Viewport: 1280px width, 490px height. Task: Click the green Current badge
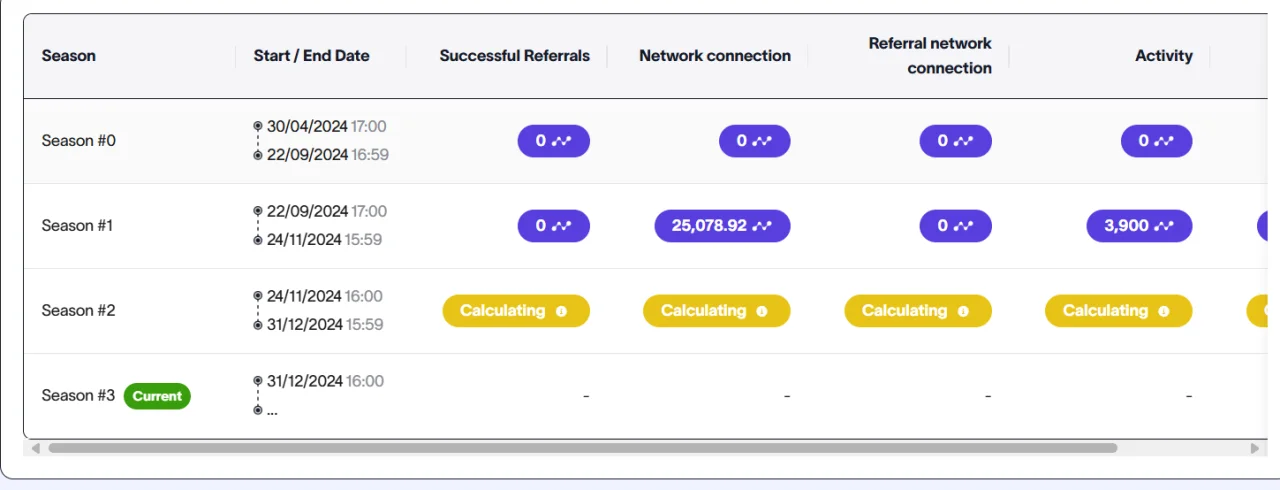[157, 396]
